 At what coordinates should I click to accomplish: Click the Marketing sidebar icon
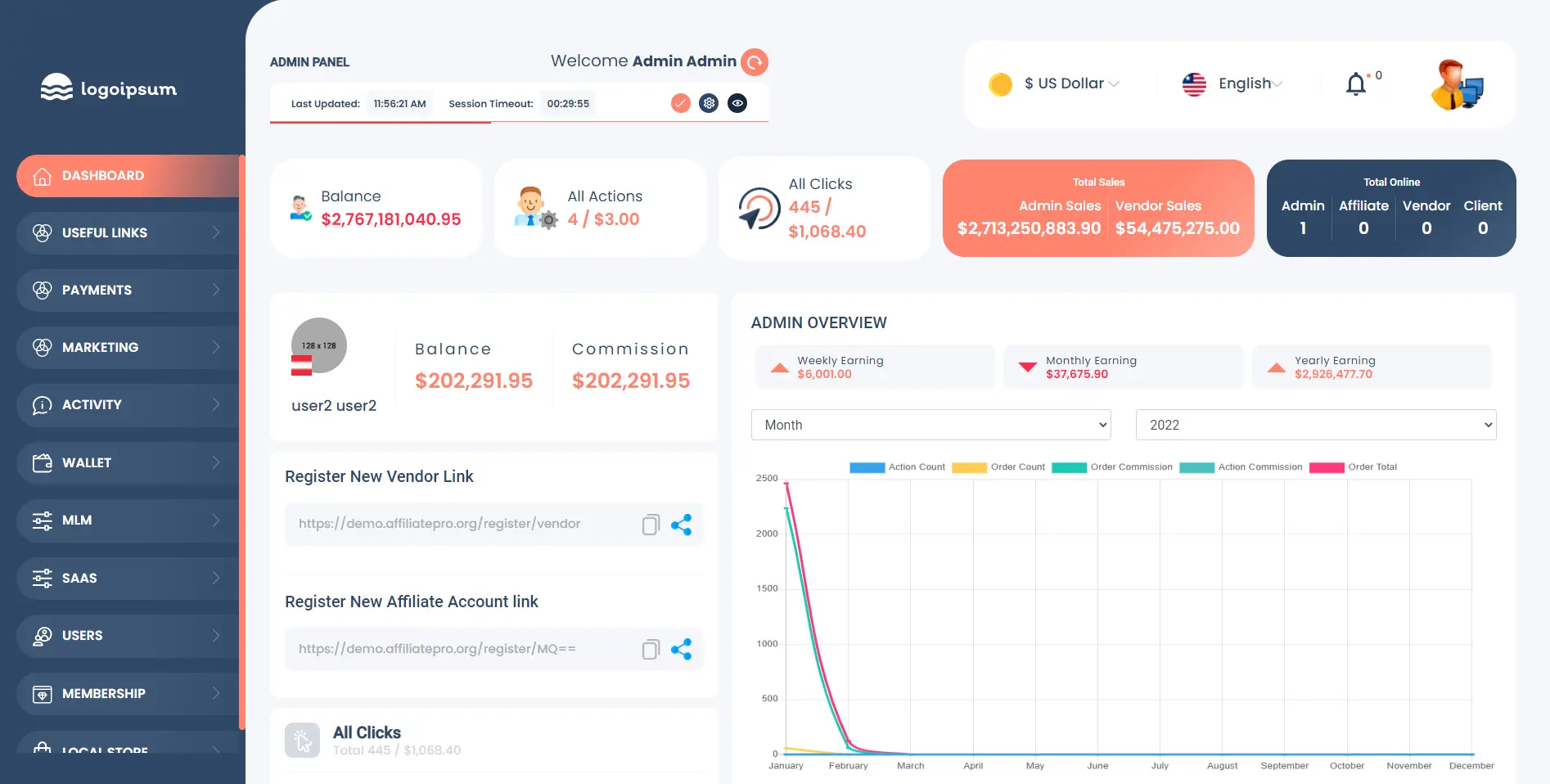click(43, 347)
